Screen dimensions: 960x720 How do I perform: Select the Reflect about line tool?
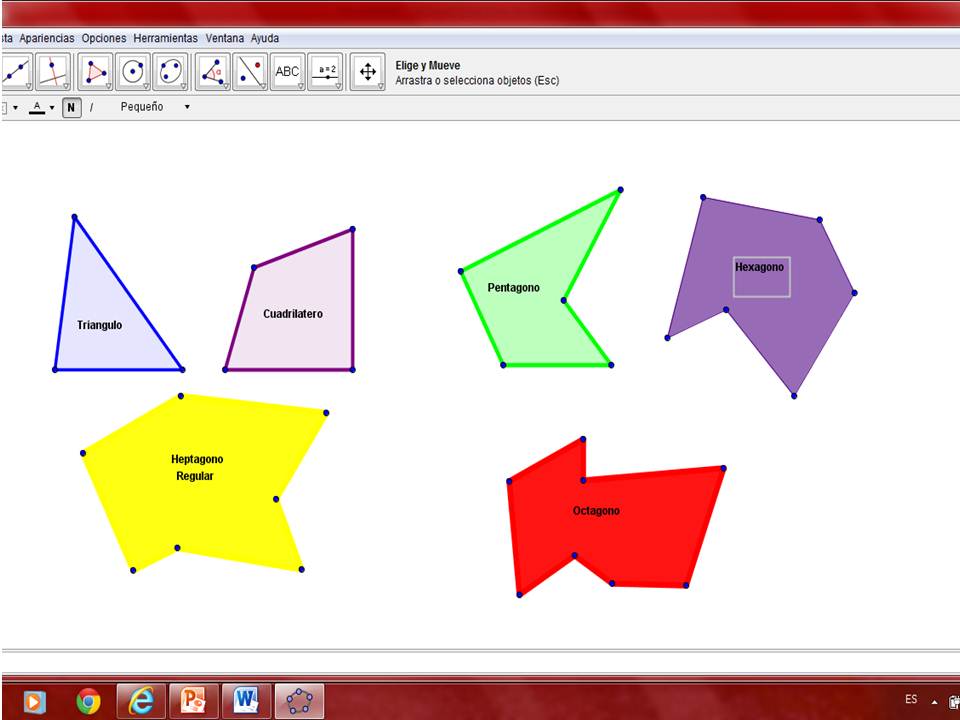coord(250,72)
